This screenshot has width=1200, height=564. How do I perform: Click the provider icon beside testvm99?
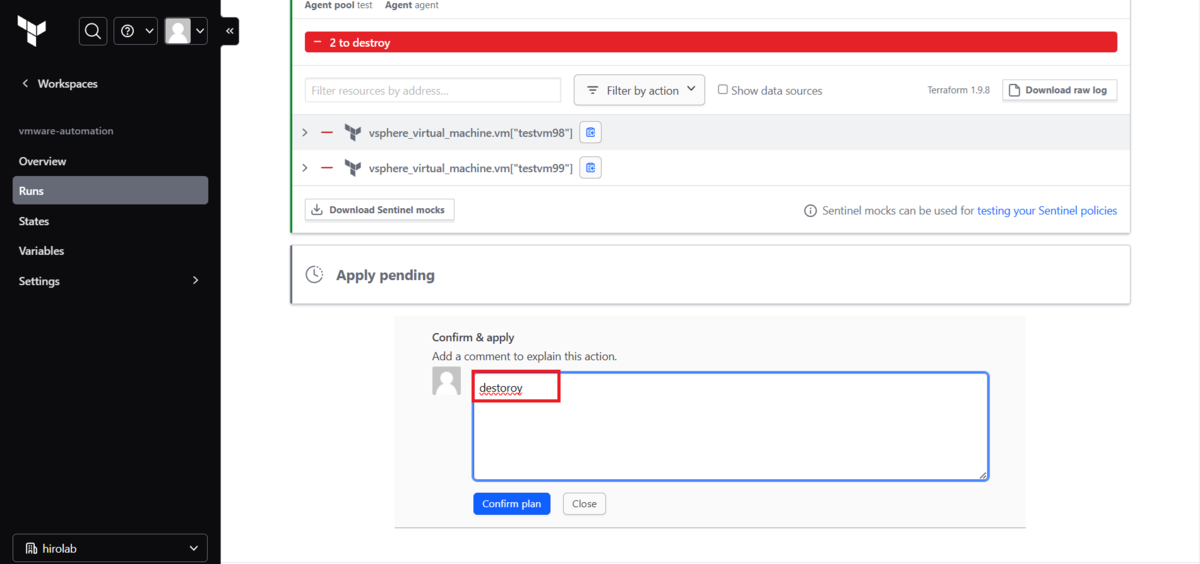(352, 167)
